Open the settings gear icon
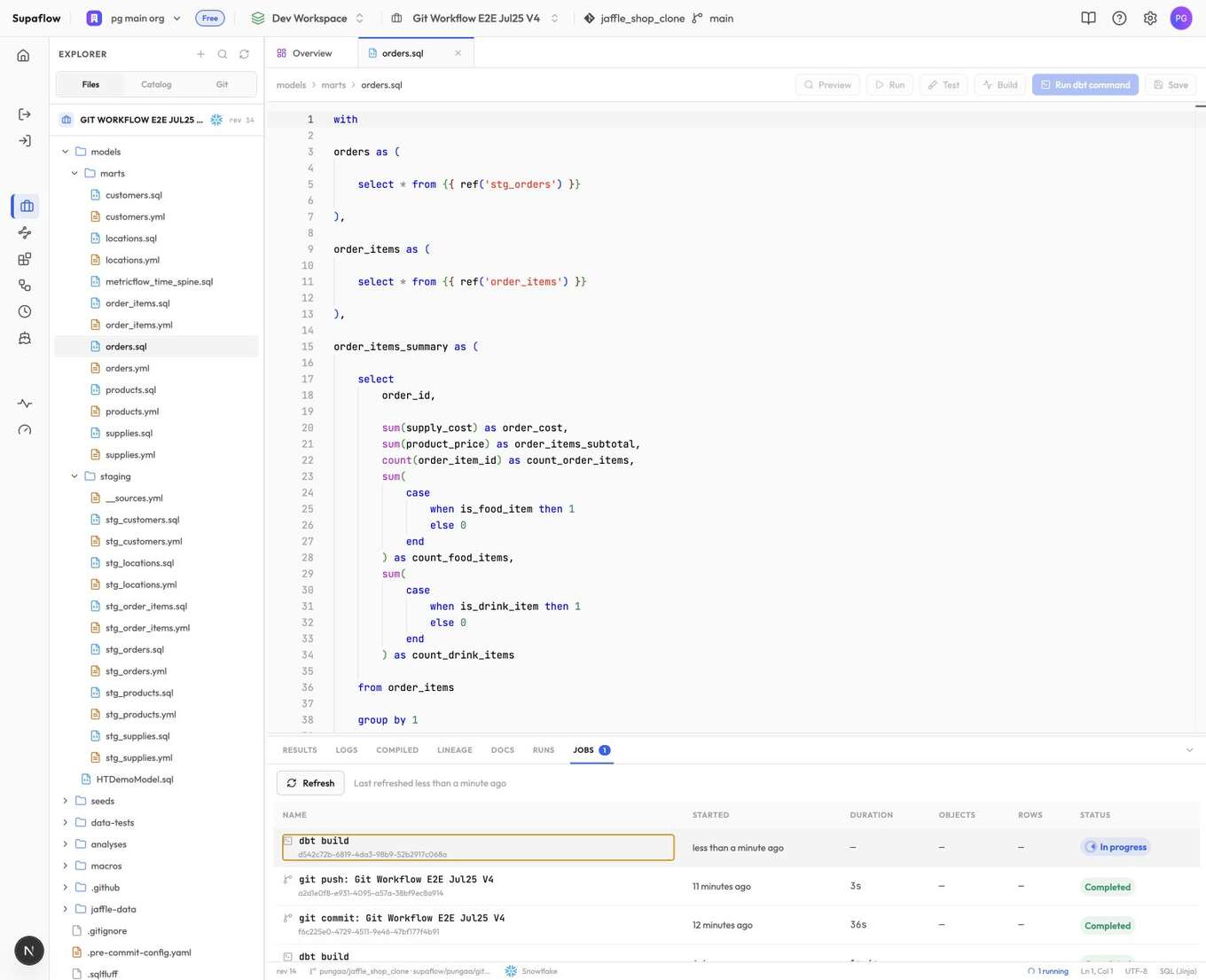1206x980 pixels. tap(1150, 18)
